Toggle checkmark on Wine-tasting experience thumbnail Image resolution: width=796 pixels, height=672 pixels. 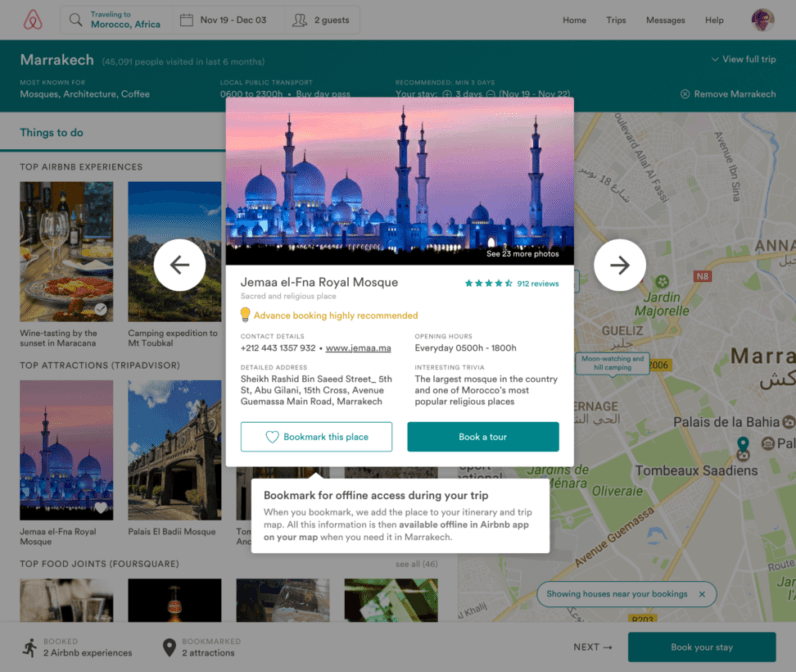point(101,309)
